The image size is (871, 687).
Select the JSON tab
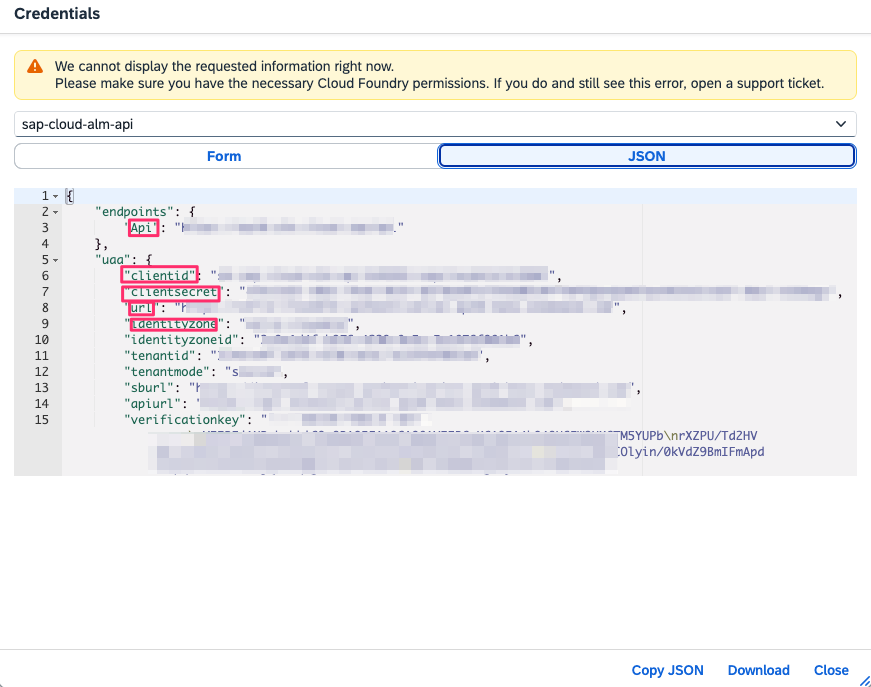646,156
